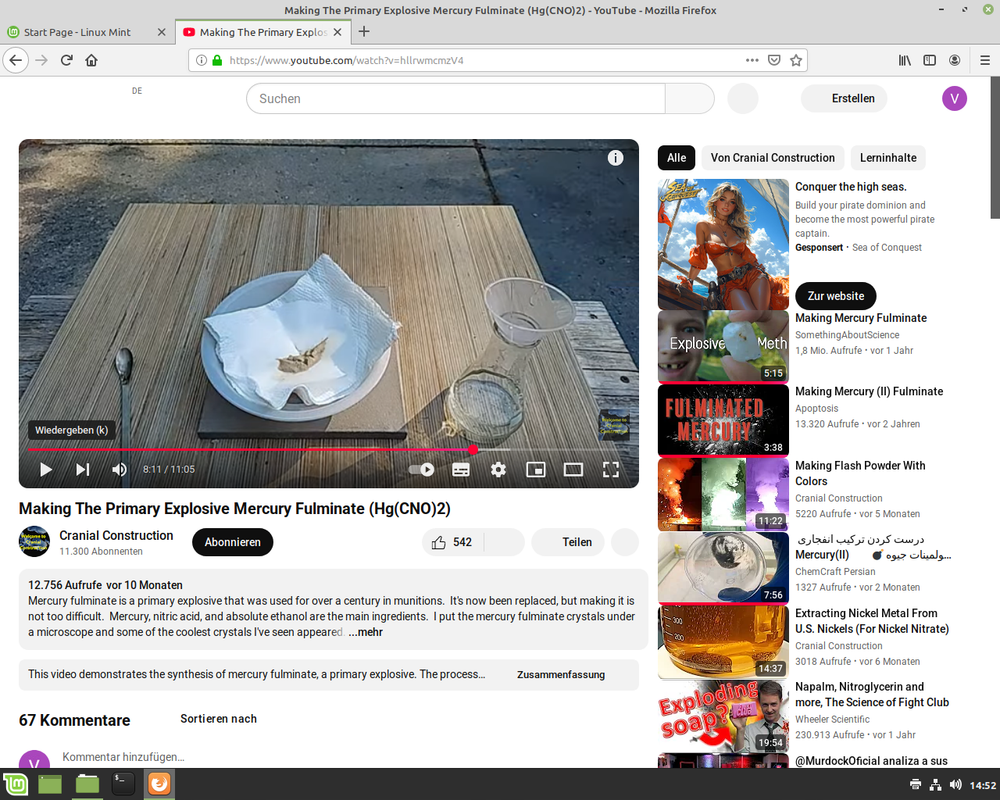Click the progress bar scrubber dot
Screen dimensions: 1000x800
coord(473,450)
